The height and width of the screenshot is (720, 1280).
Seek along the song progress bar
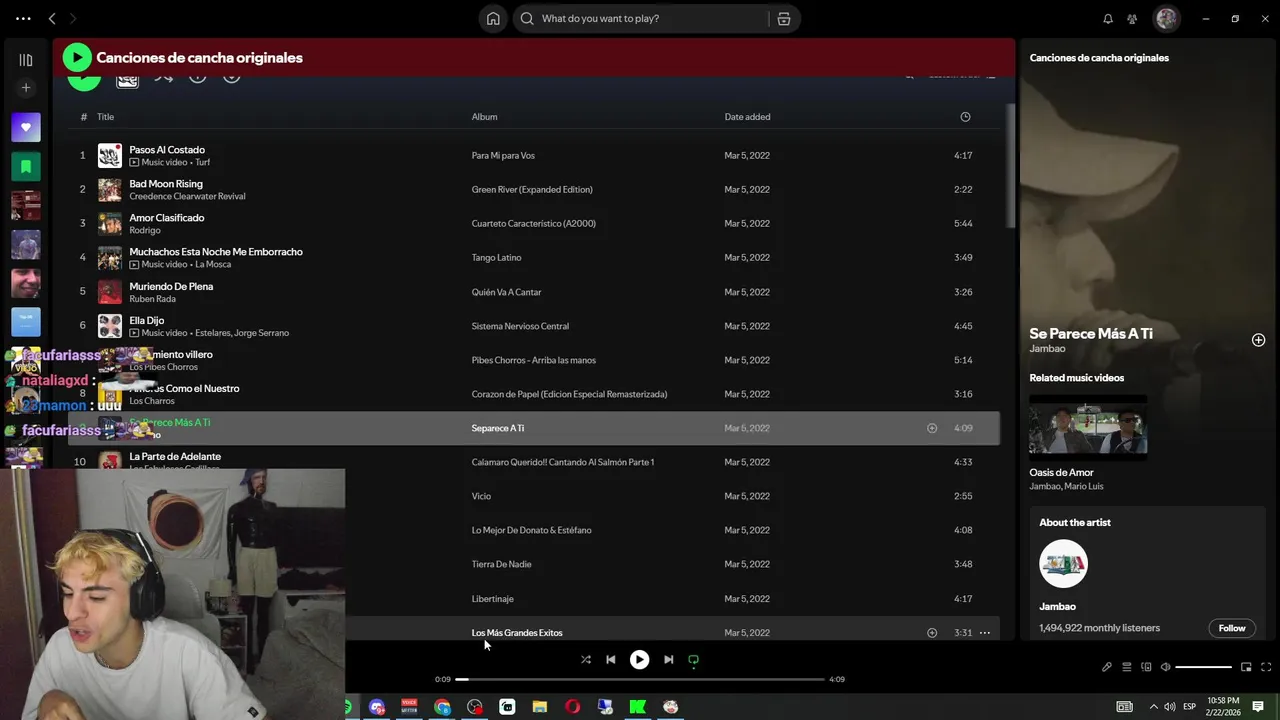[640, 679]
